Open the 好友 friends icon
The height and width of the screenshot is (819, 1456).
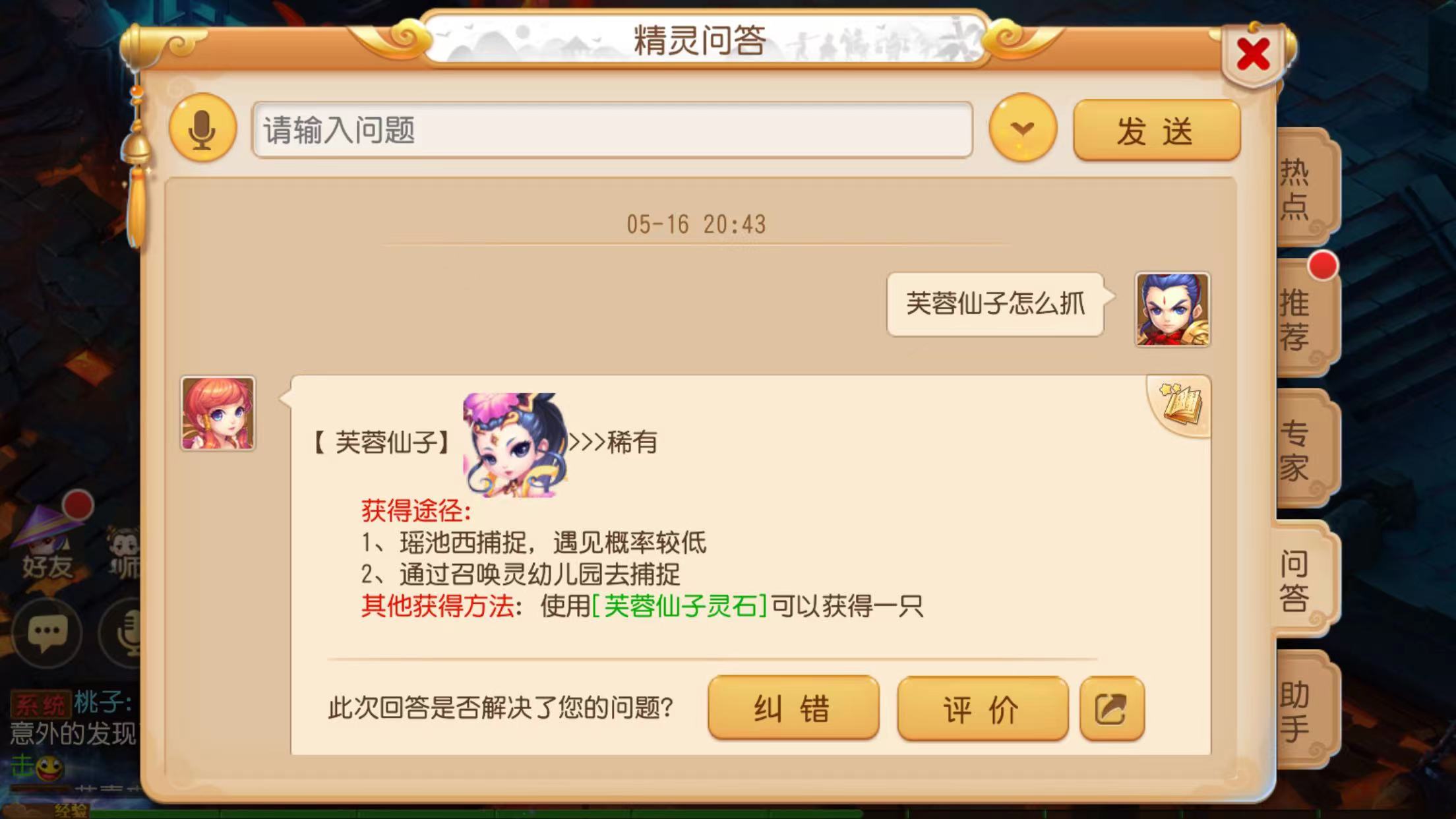(x=46, y=545)
